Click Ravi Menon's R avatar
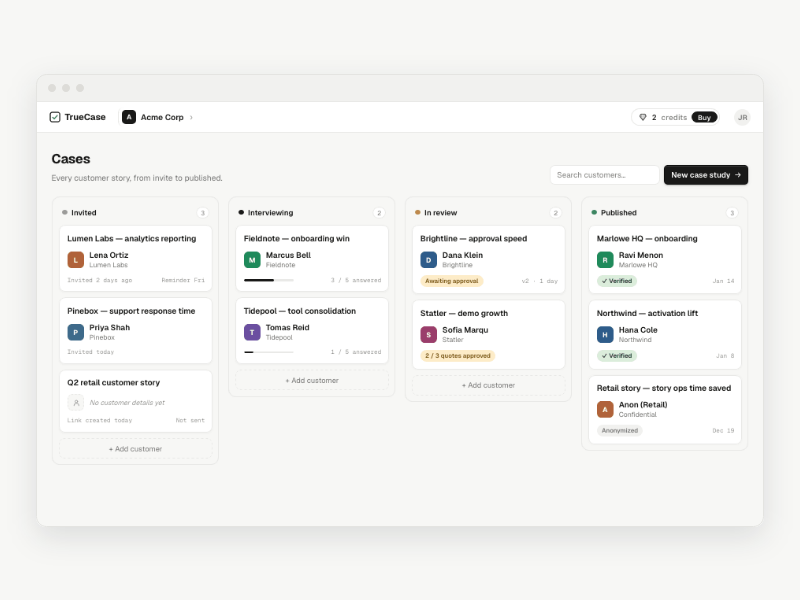Image resolution: width=800 pixels, height=600 pixels. pos(605,260)
